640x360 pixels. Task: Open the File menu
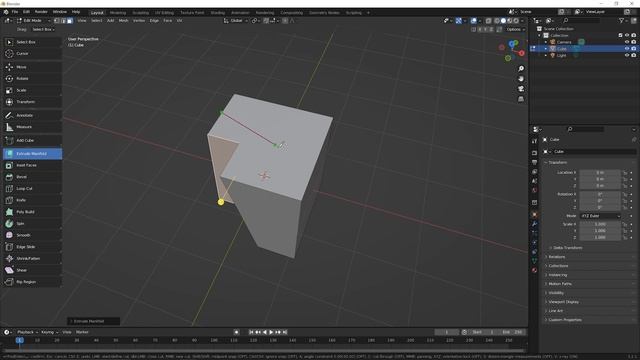(x=15, y=12)
